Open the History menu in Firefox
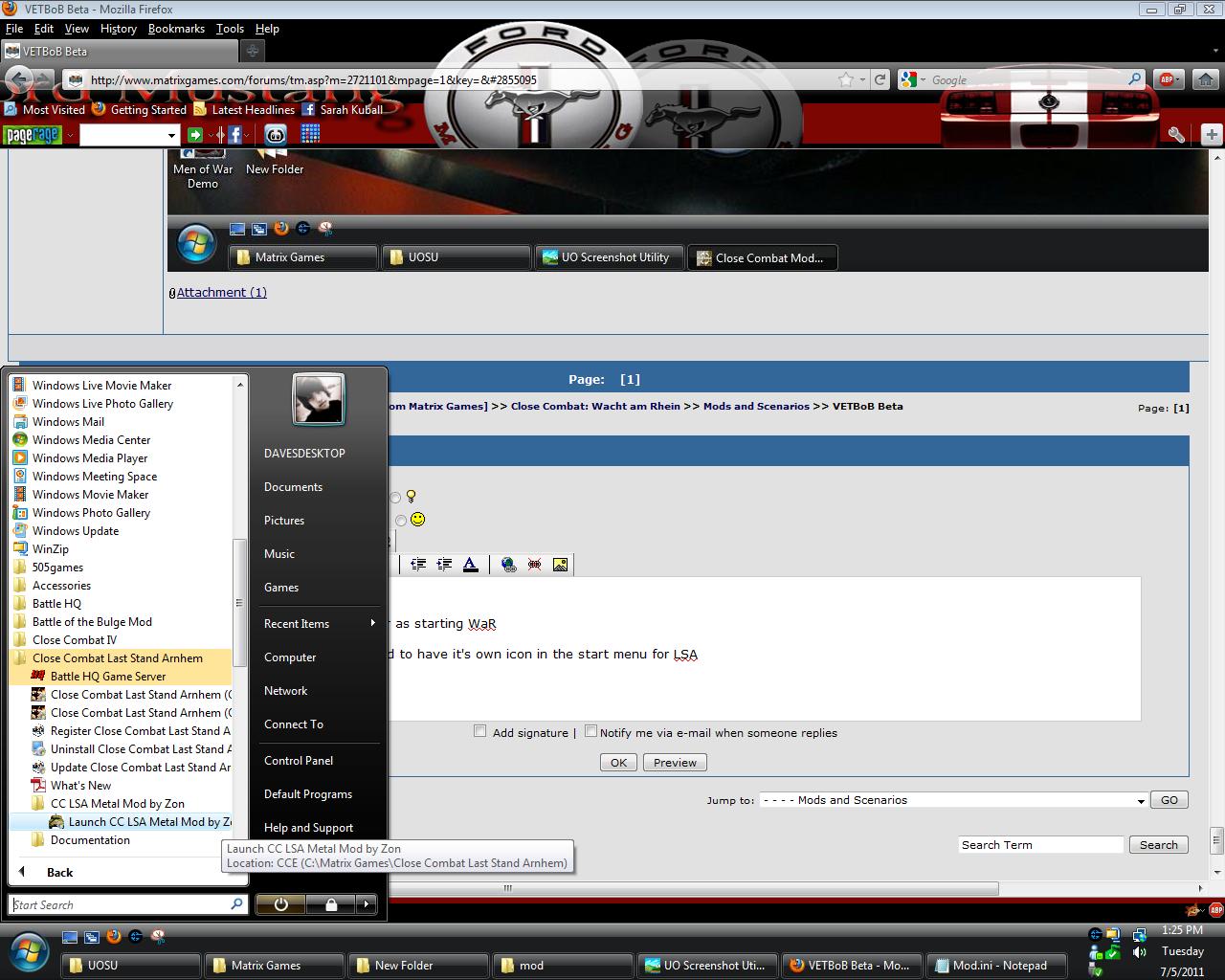The height and width of the screenshot is (980, 1225). click(119, 29)
